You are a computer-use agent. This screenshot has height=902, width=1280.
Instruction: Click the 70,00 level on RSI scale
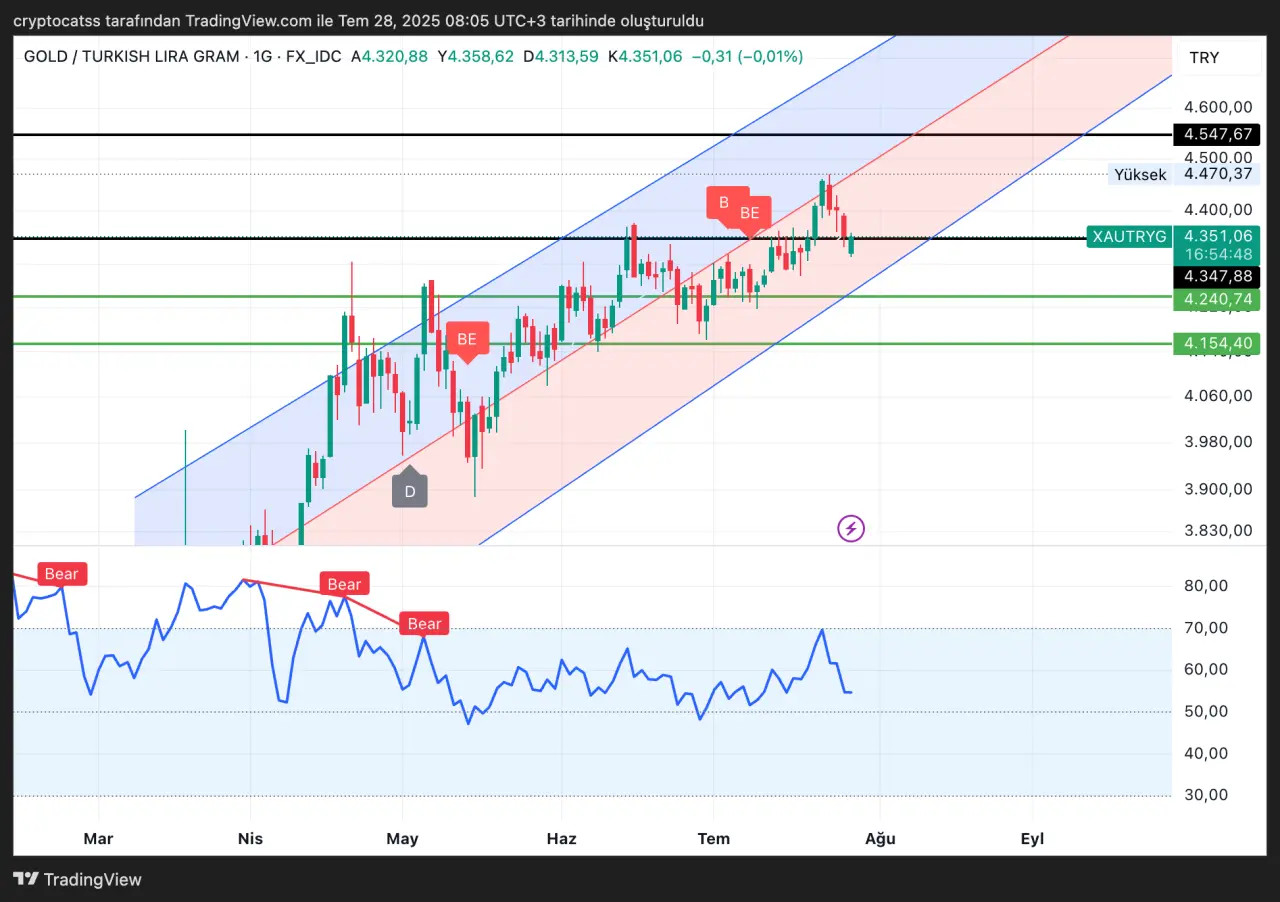(x=1205, y=628)
